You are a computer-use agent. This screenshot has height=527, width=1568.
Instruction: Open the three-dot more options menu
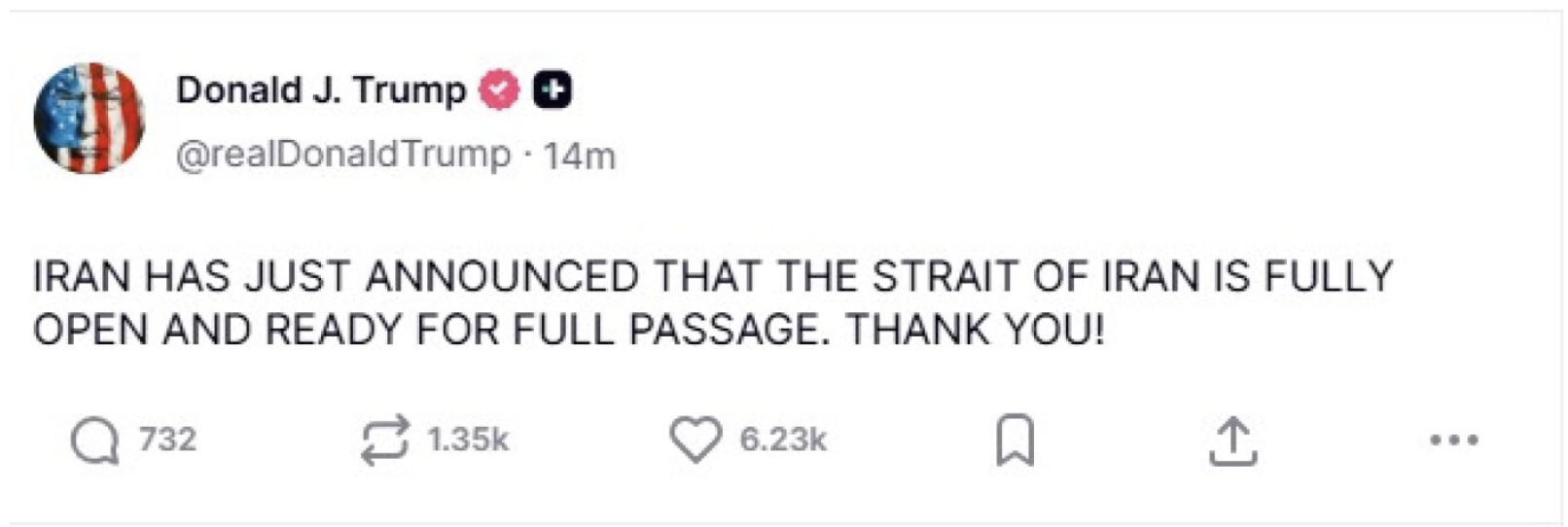tap(1454, 440)
